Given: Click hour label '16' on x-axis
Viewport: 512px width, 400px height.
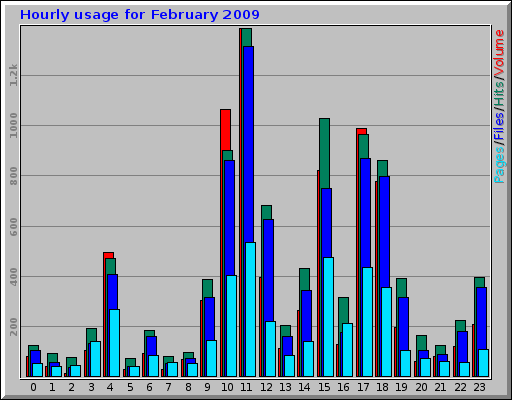Looking at the screenshot, I should (343, 387).
